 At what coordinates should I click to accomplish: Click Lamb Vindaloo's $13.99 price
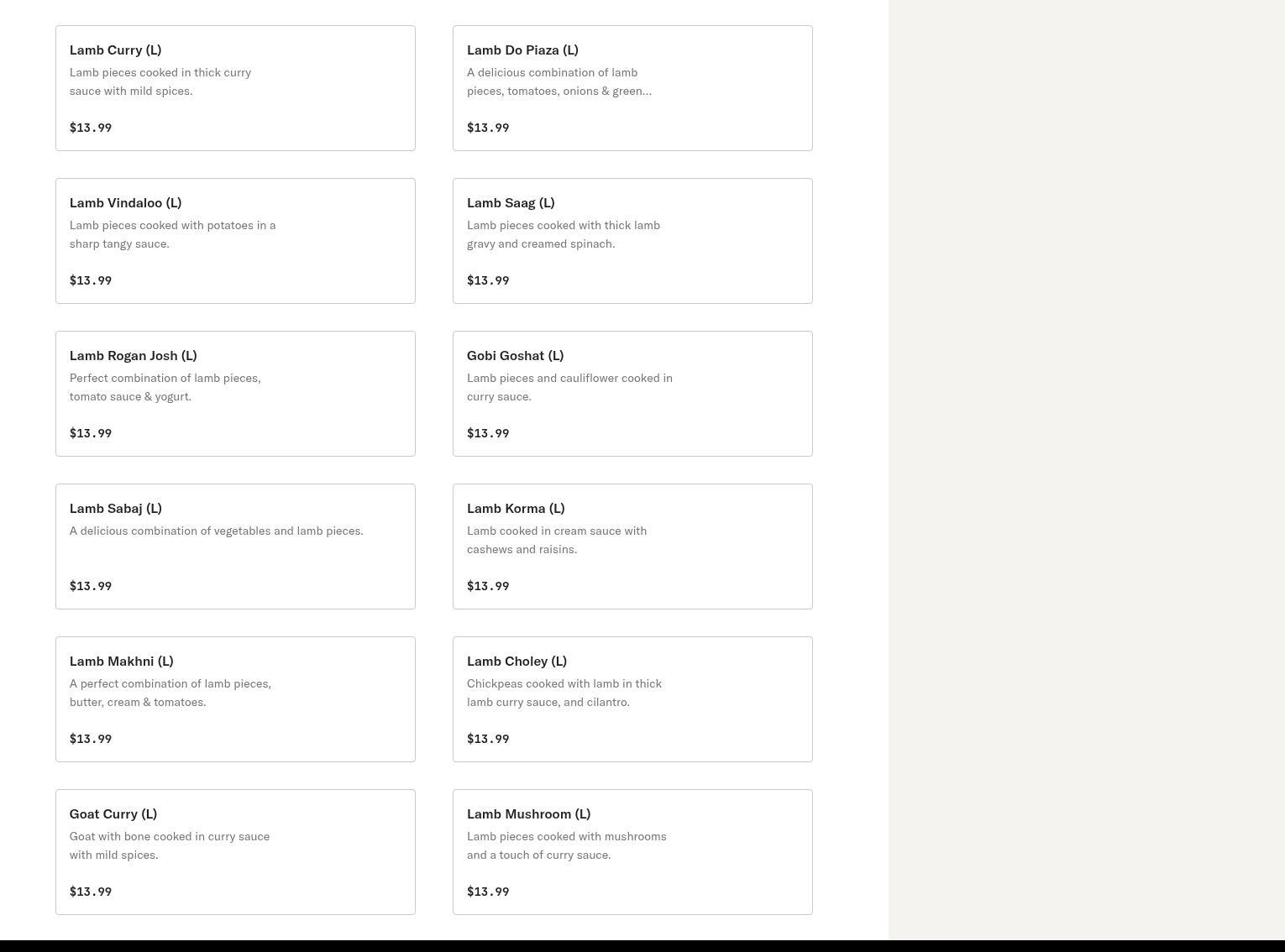coord(91,280)
